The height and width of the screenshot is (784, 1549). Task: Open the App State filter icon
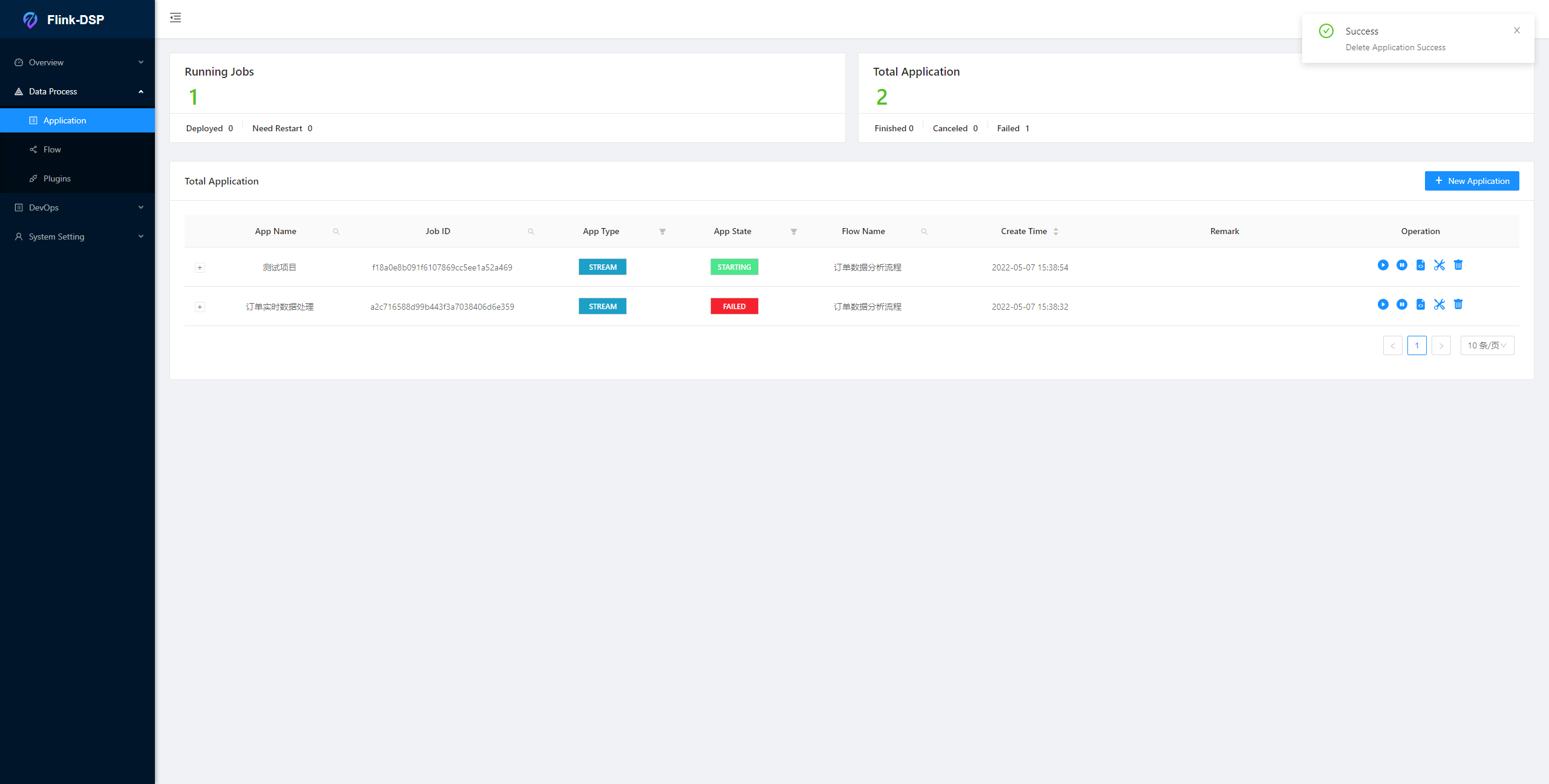coord(793,232)
